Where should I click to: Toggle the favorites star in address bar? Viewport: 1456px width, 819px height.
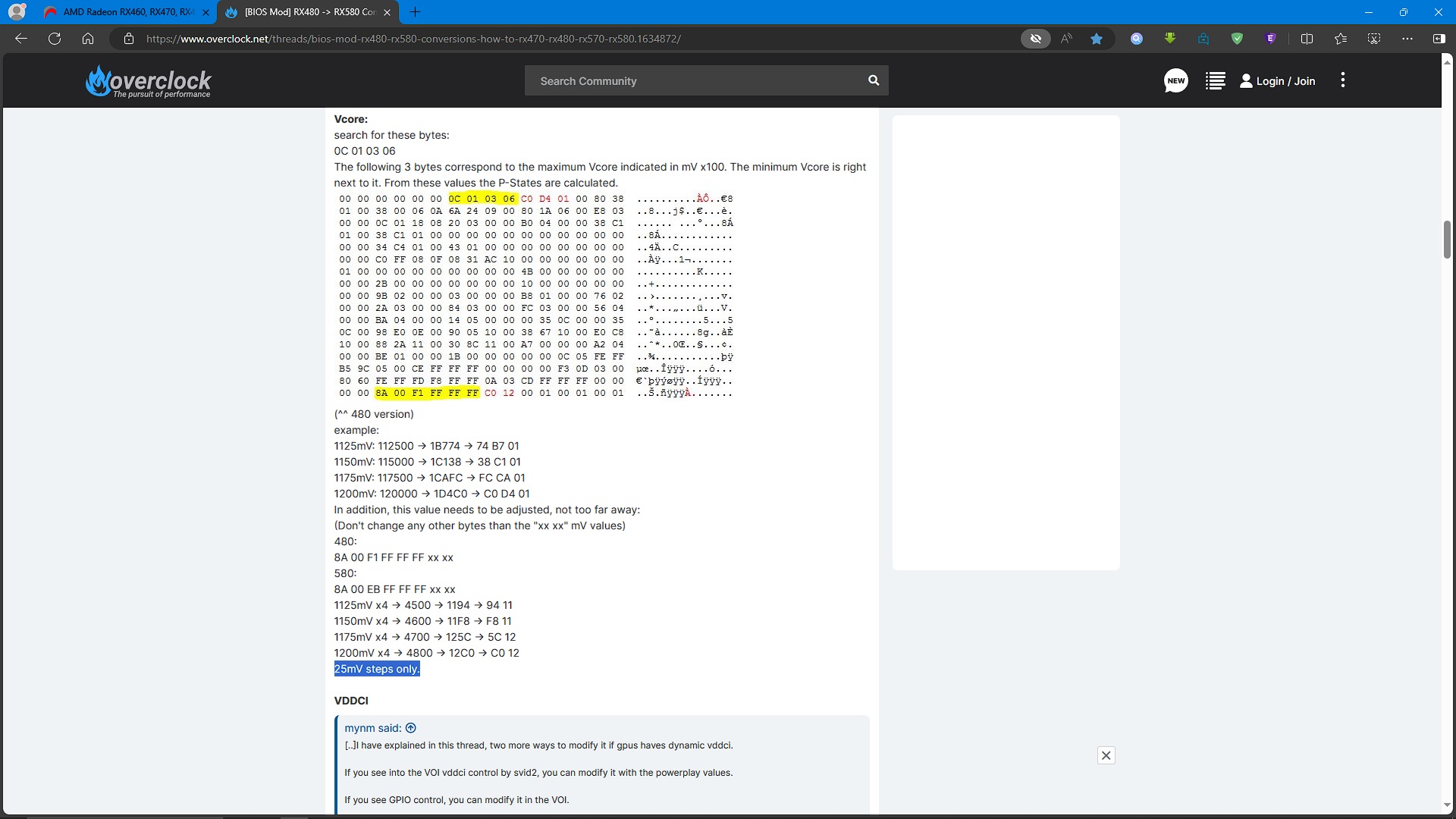[x=1097, y=39]
